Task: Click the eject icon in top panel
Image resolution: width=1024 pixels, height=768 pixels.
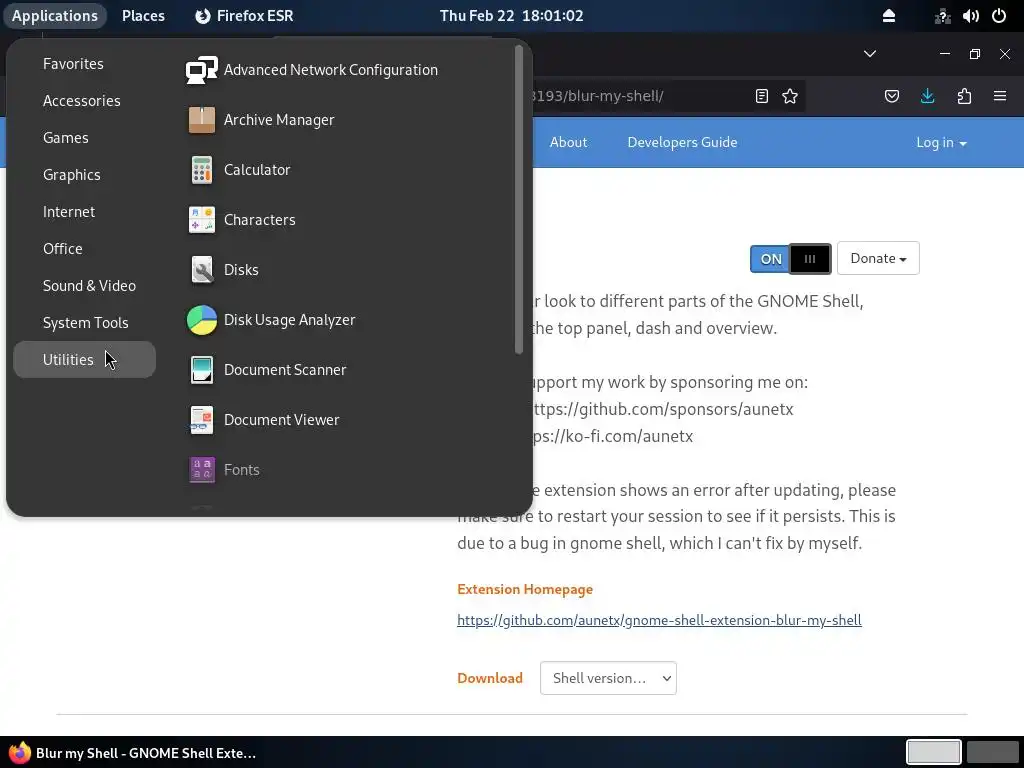Action: [889, 16]
